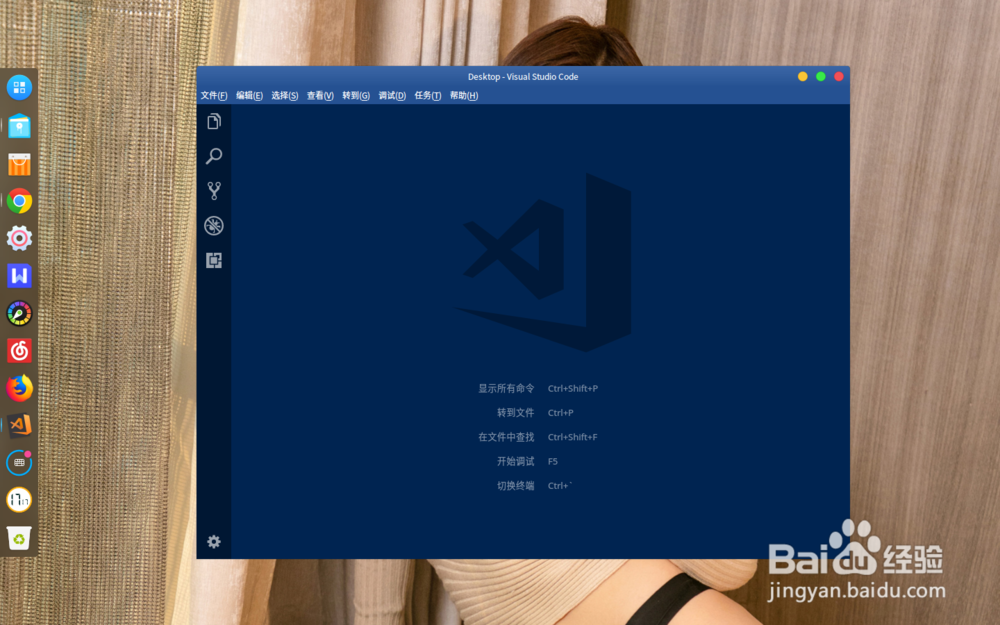
Task: Open the app store bag in the dock
Action: (x=19, y=164)
